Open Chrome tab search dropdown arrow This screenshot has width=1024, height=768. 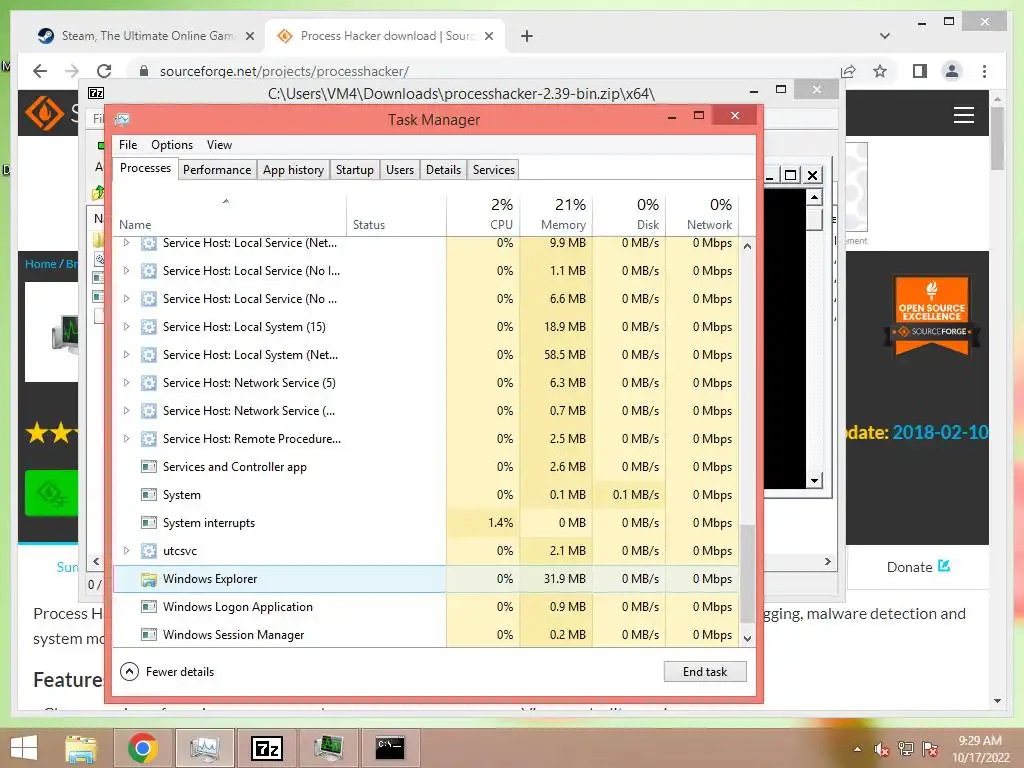click(884, 36)
